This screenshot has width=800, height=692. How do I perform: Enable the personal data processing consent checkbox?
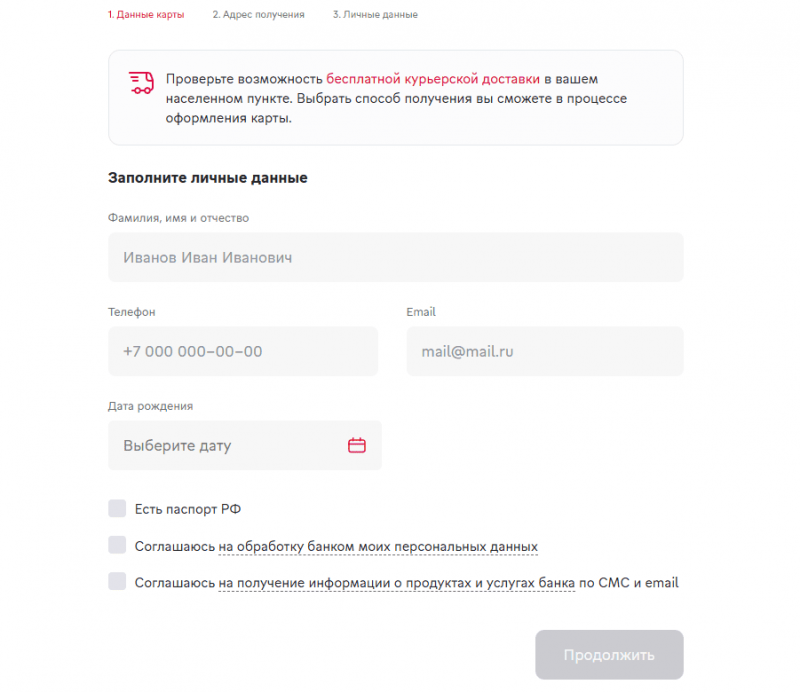click(x=116, y=546)
